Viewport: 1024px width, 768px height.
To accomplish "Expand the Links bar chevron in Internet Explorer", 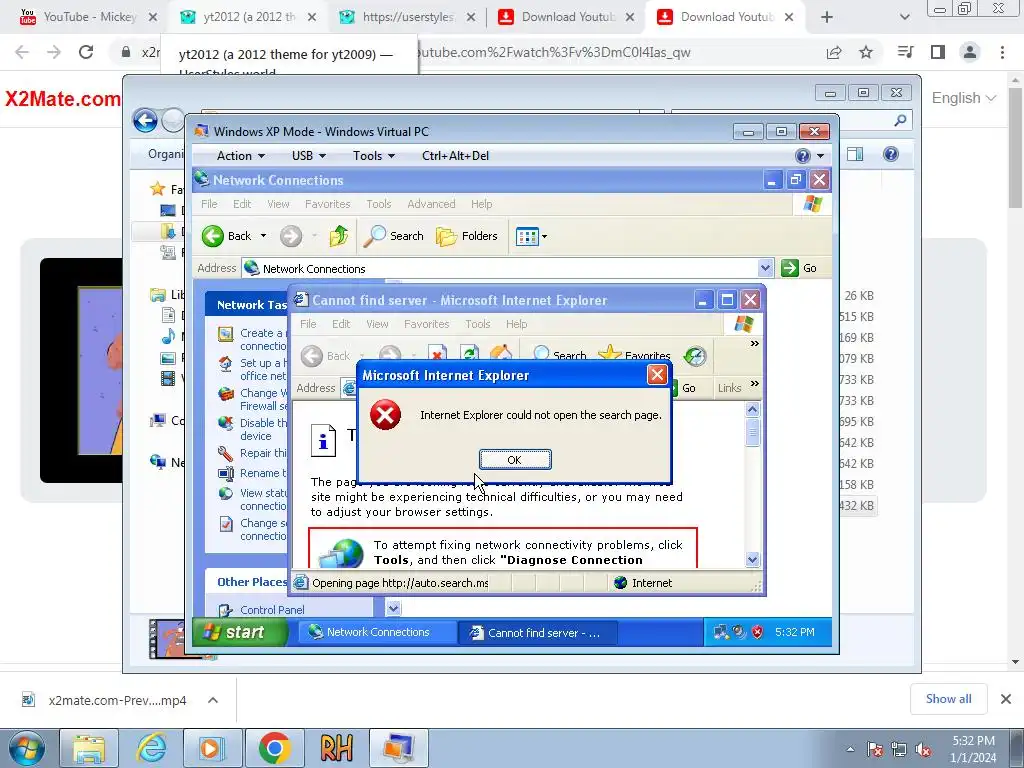I will pyautogui.click(x=754, y=383).
